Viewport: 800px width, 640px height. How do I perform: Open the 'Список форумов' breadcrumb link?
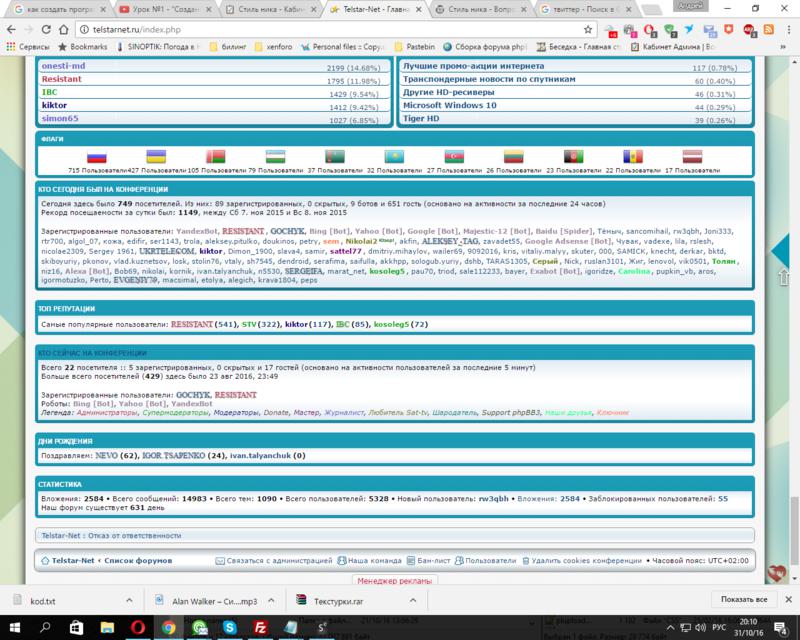tap(139, 561)
